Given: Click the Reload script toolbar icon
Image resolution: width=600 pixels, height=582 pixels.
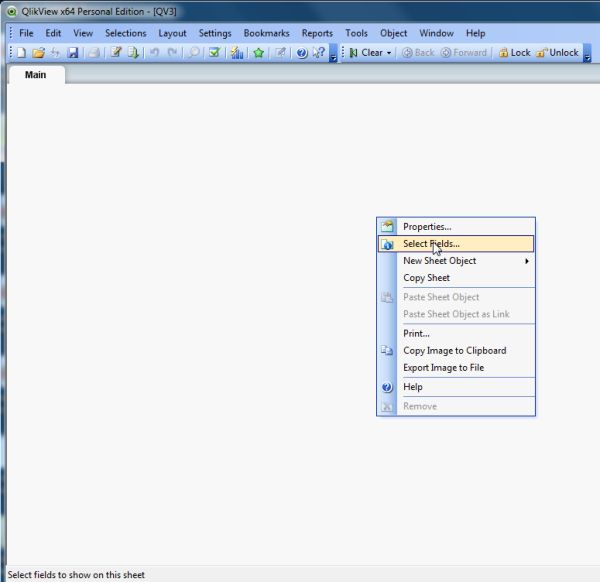Looking at the screenshot, I should point(133,52).
